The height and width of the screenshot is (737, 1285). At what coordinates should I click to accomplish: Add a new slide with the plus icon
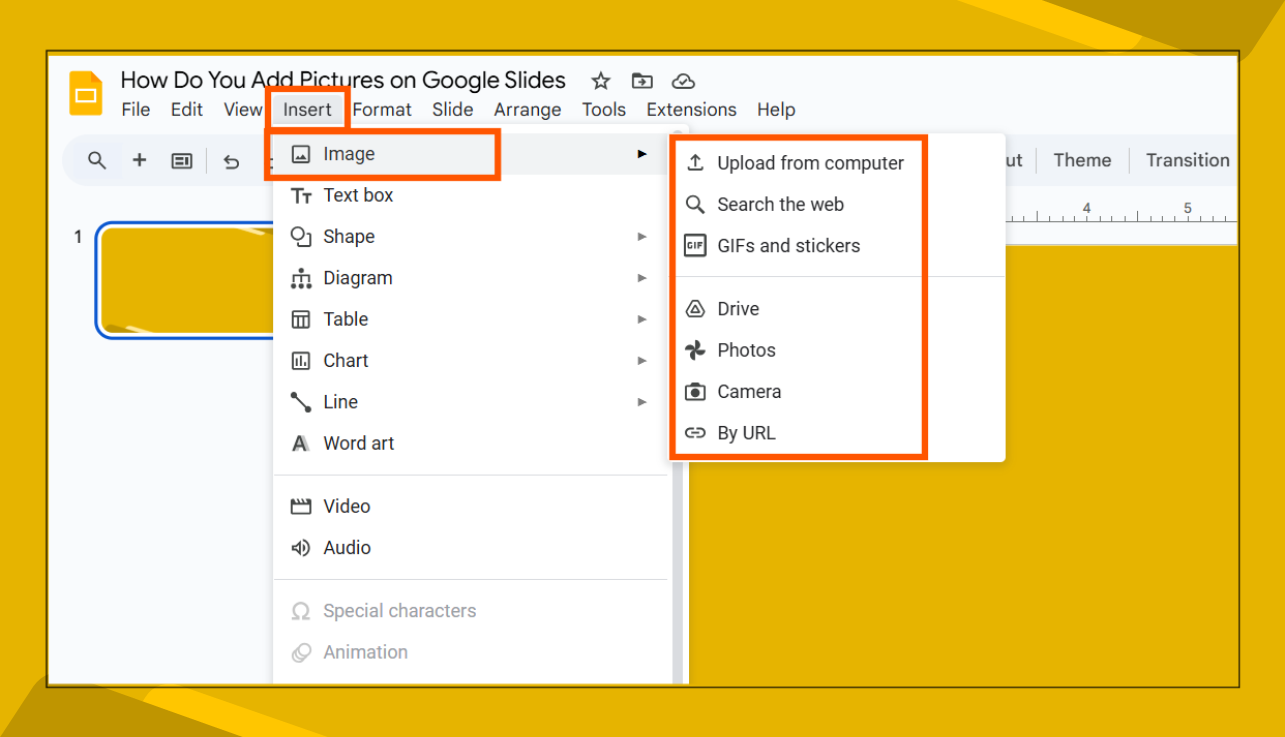[x=139, y=160]
